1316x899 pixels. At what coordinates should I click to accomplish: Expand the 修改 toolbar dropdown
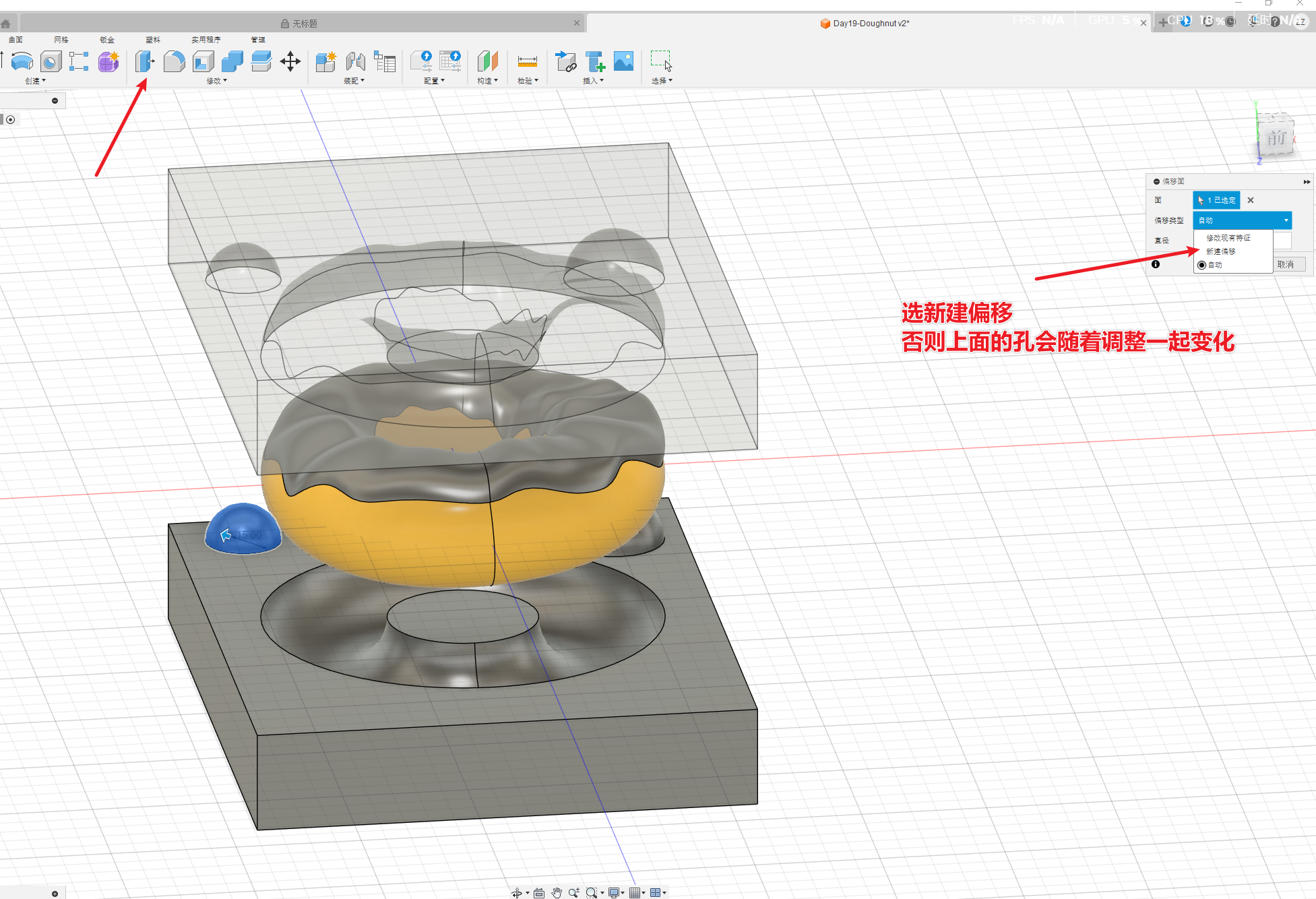pyautogui.click(x=216, y=81)
